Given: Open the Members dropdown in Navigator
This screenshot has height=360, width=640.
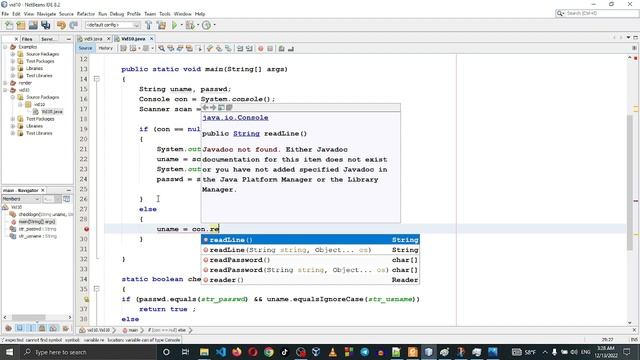Looking at the screenshot, I should (x=21, y=199).
